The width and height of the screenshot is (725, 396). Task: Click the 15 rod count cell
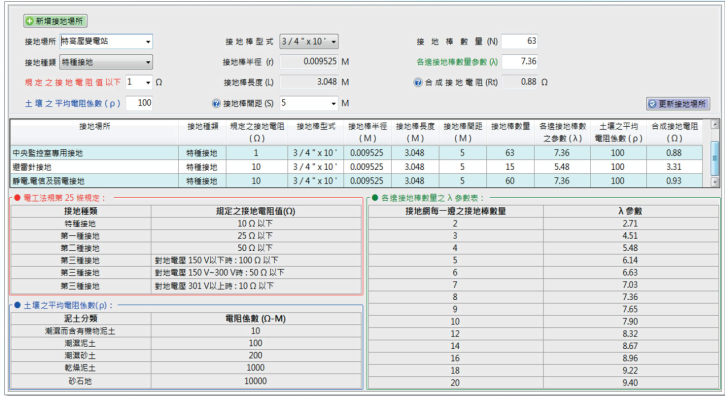pyautogui.click(x=510, y=167)
